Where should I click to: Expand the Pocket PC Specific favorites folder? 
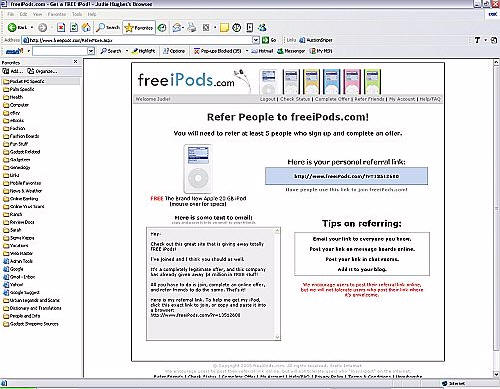click(x=23, y=81)
